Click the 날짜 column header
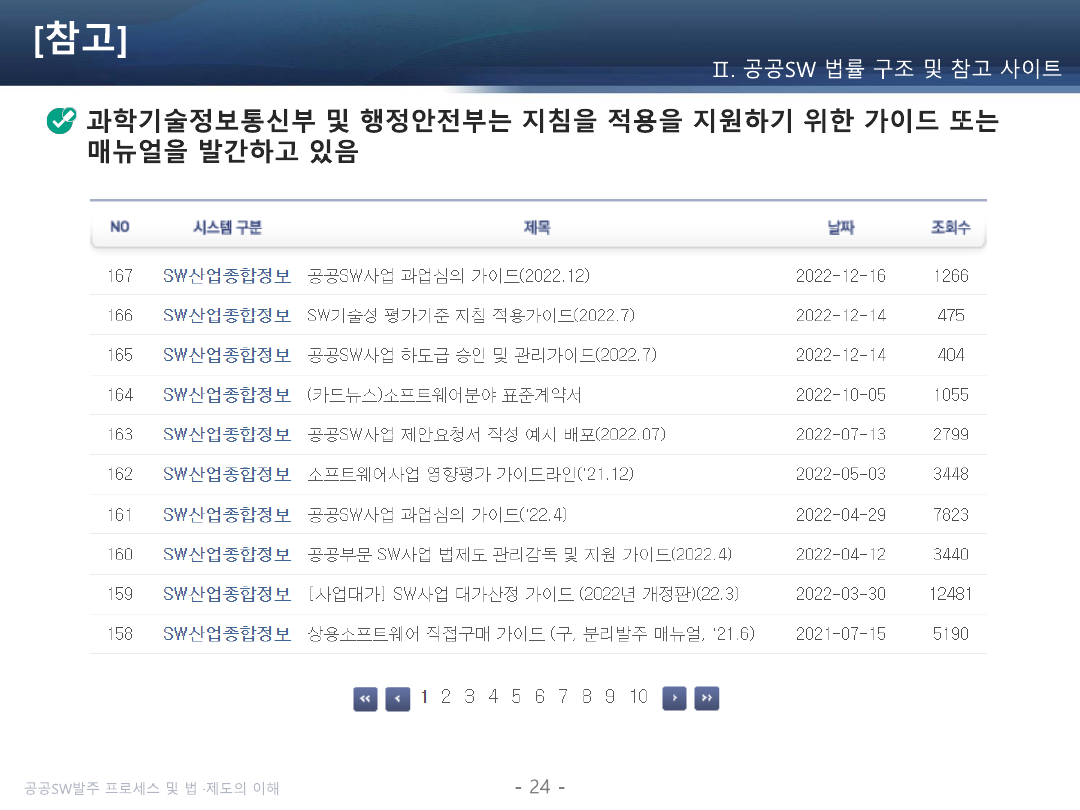The height and width of the screenshot is (810, 1080). (840, 228)
